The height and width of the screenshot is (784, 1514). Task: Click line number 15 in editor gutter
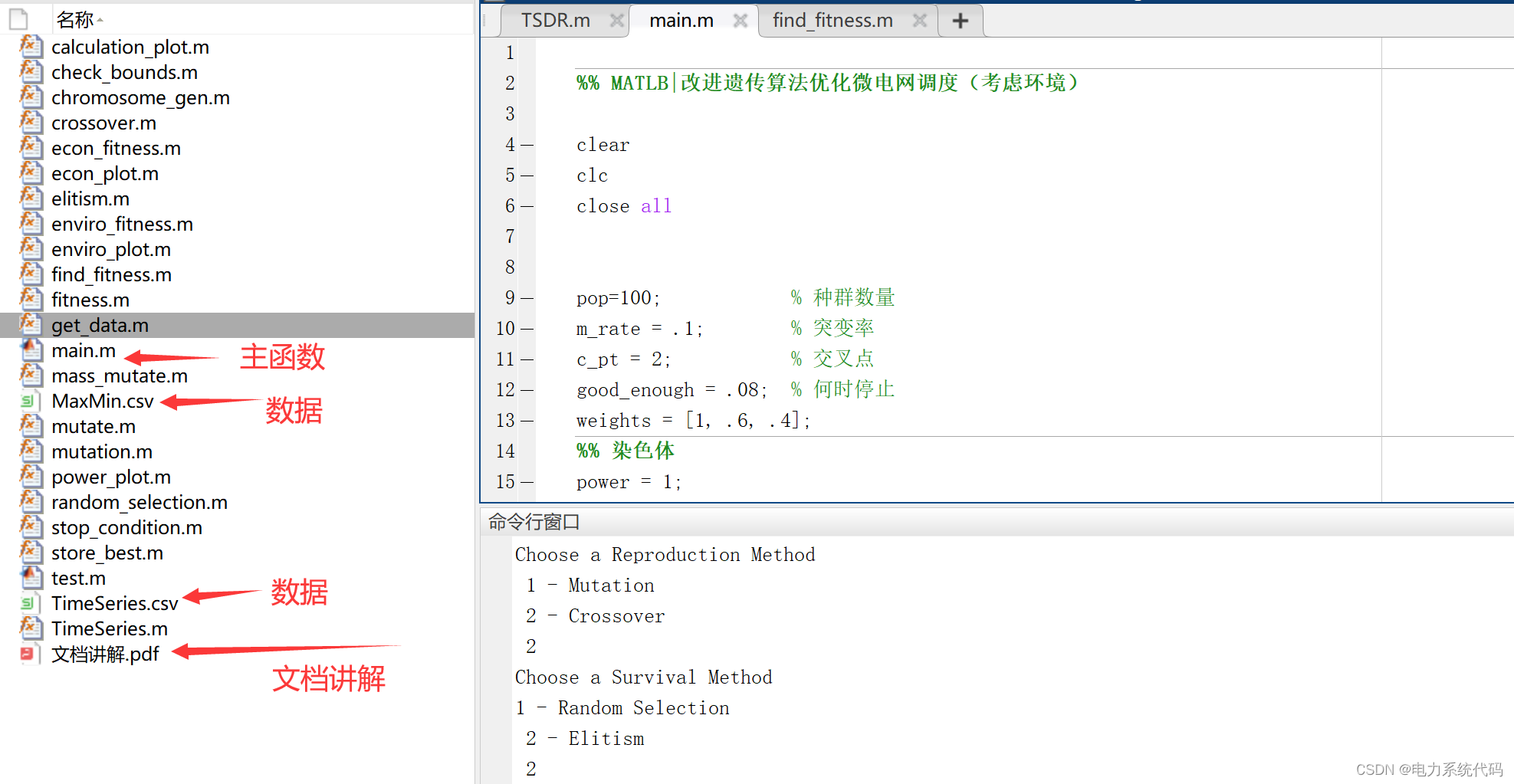click(x=505, y=482)
